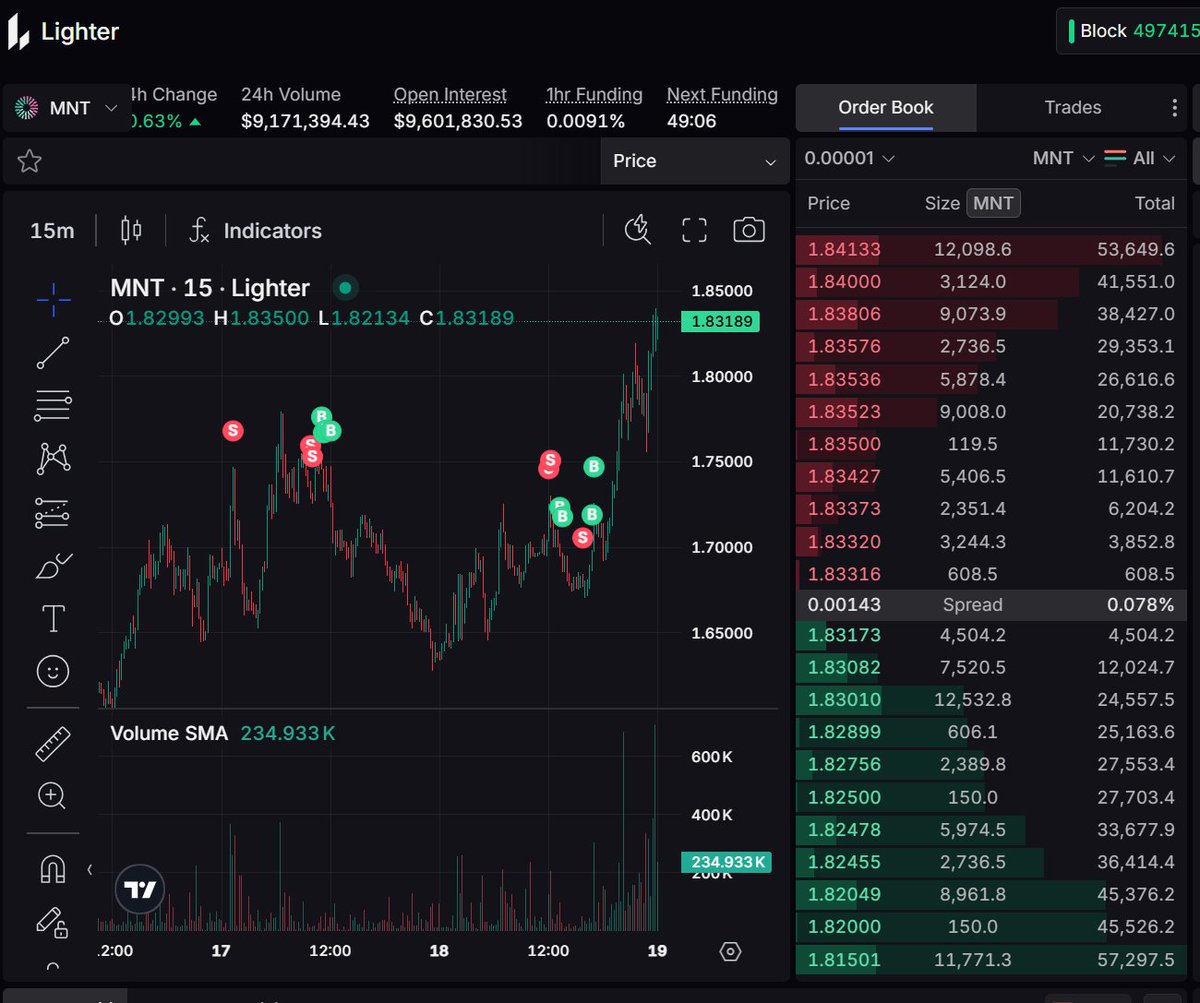Open the quick search lightning icon

coord(637,230)
